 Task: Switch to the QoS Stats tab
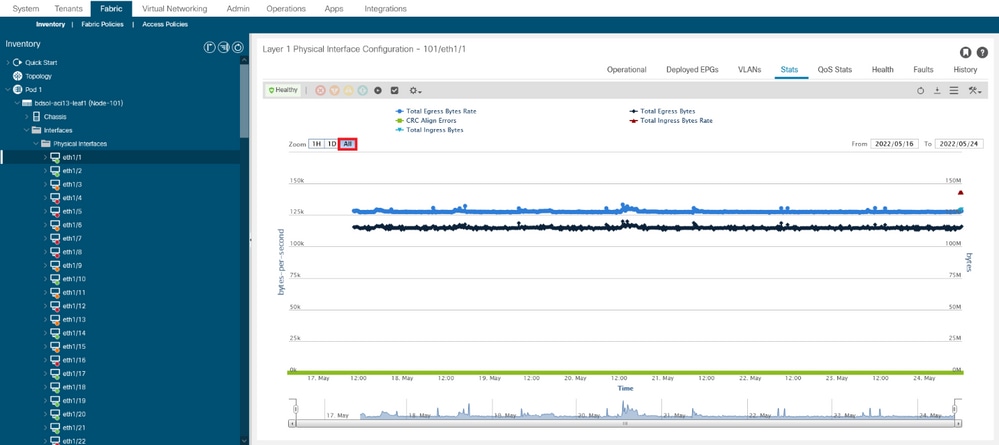[x=835, y=69]
